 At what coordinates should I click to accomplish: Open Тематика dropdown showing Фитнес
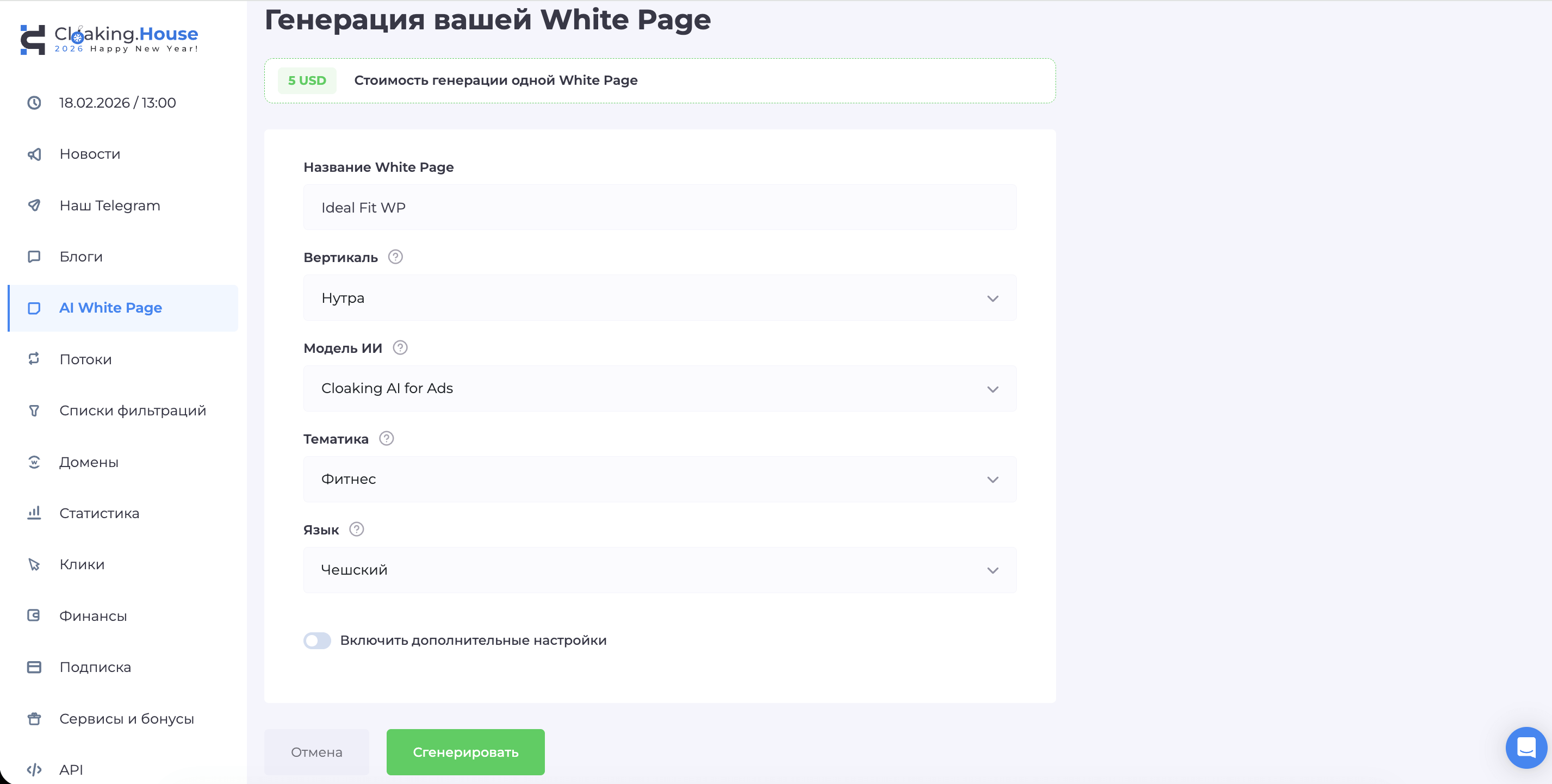pos(660,480)
